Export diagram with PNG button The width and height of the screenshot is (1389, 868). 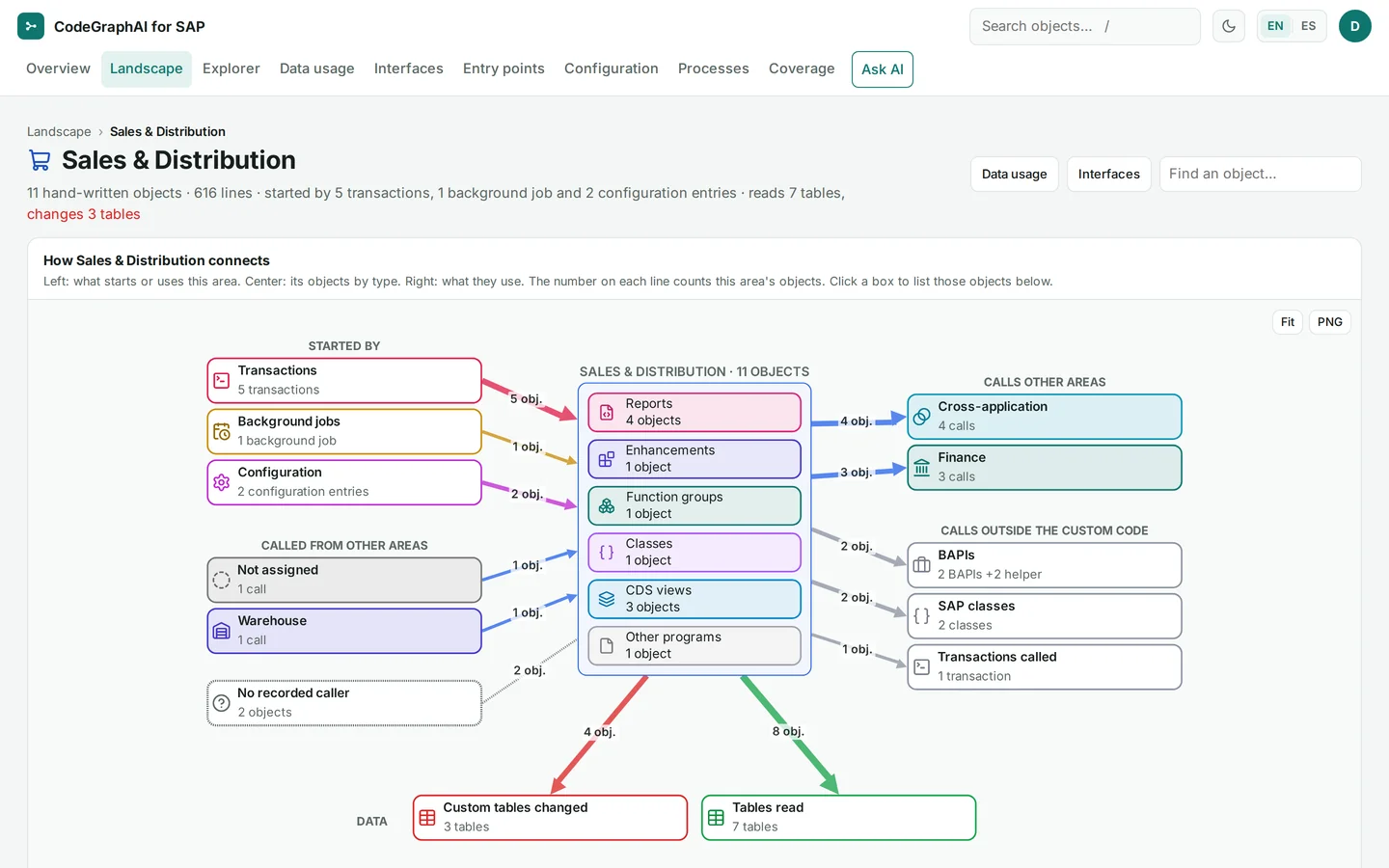tap(1330, 322)
